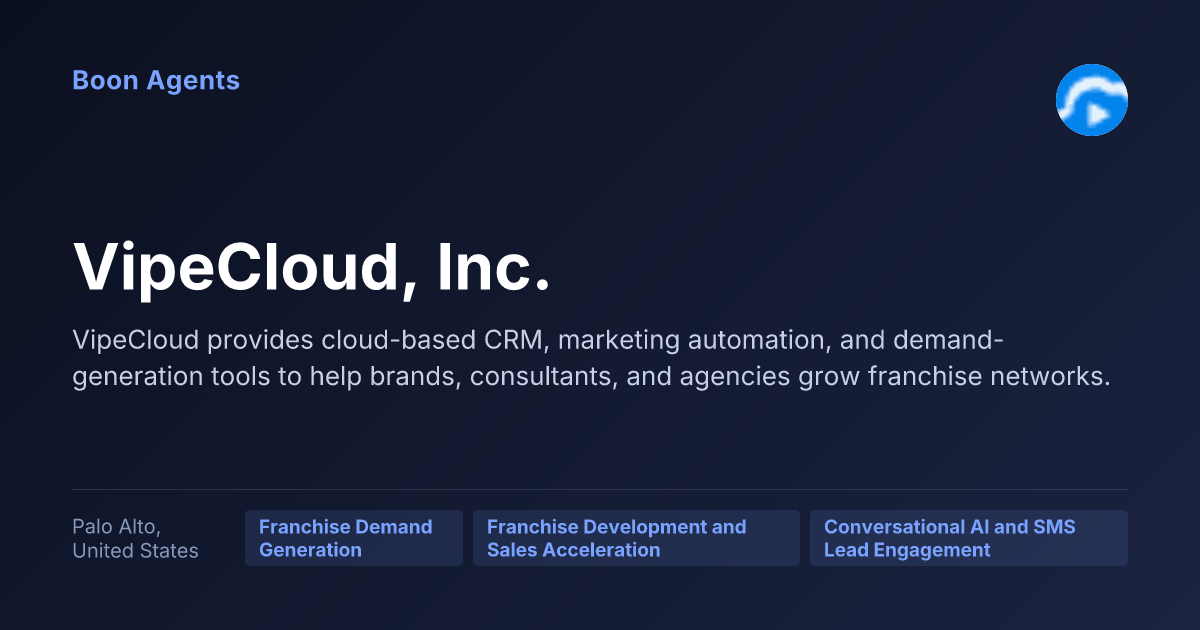Click the Palo Alto, United States location
1200x630 pixels.
pyautogui.click(x=135, y=538)
